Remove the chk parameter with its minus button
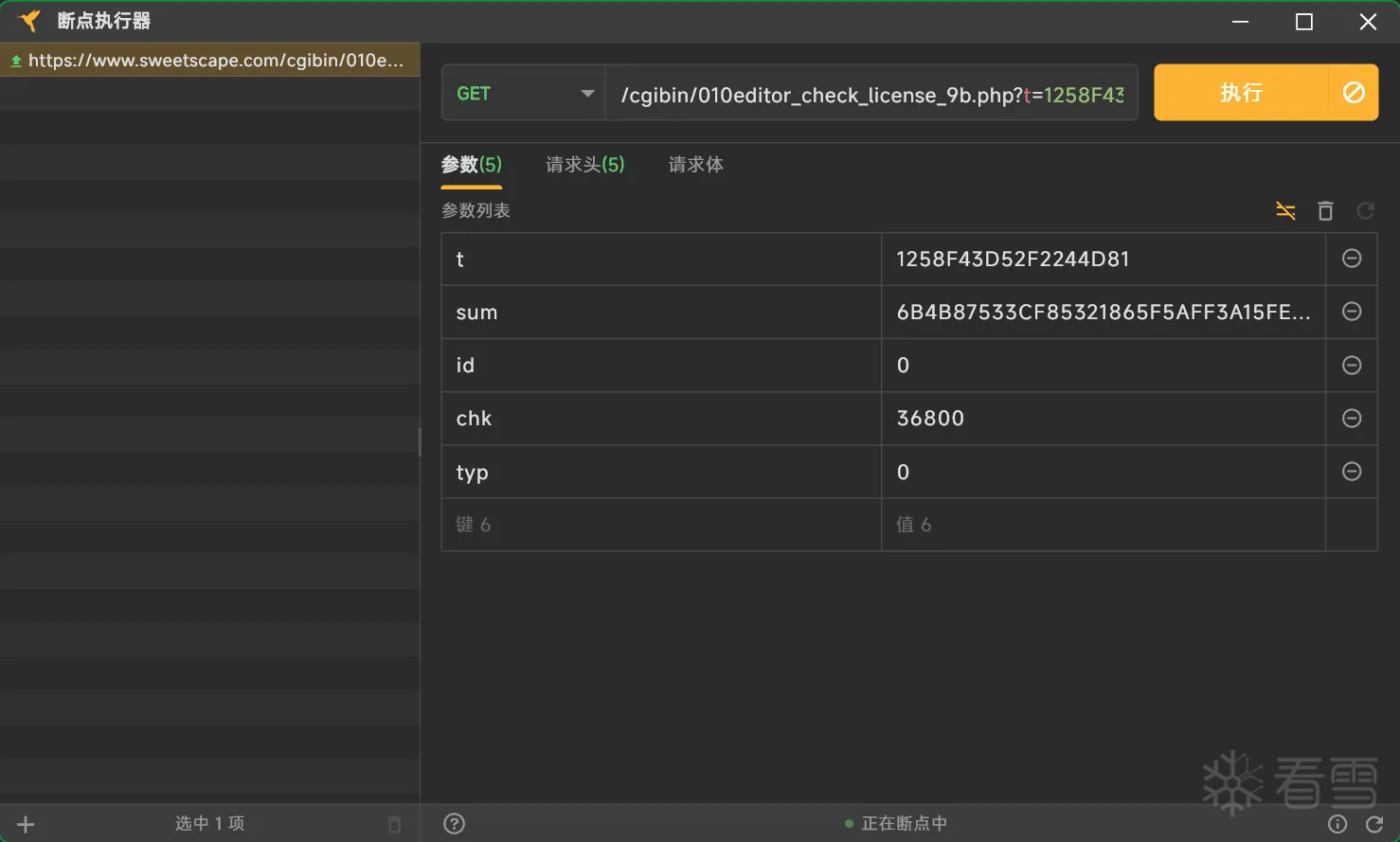The height and width of the screenshot is (842, 1400). pyautogui.click(x=1351, y=419)
